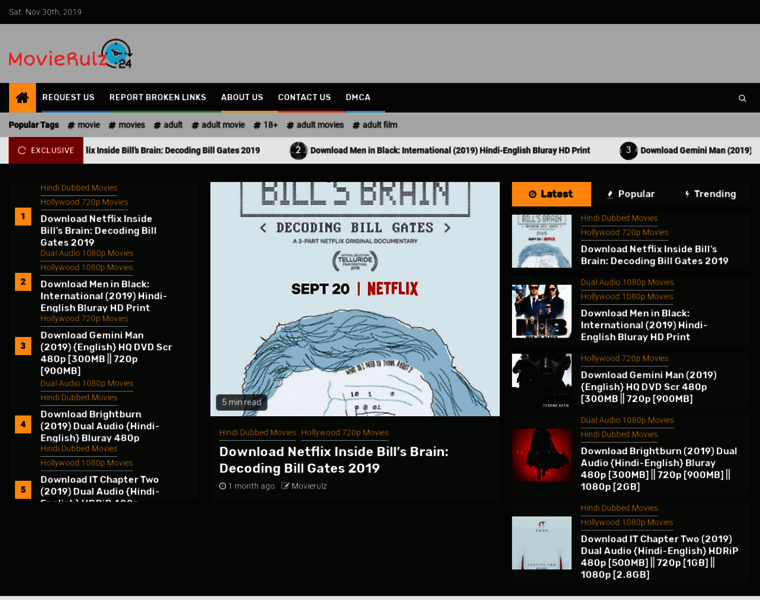Switch to the Latest tab
The image size is (760, 600).
click(551, 194)
